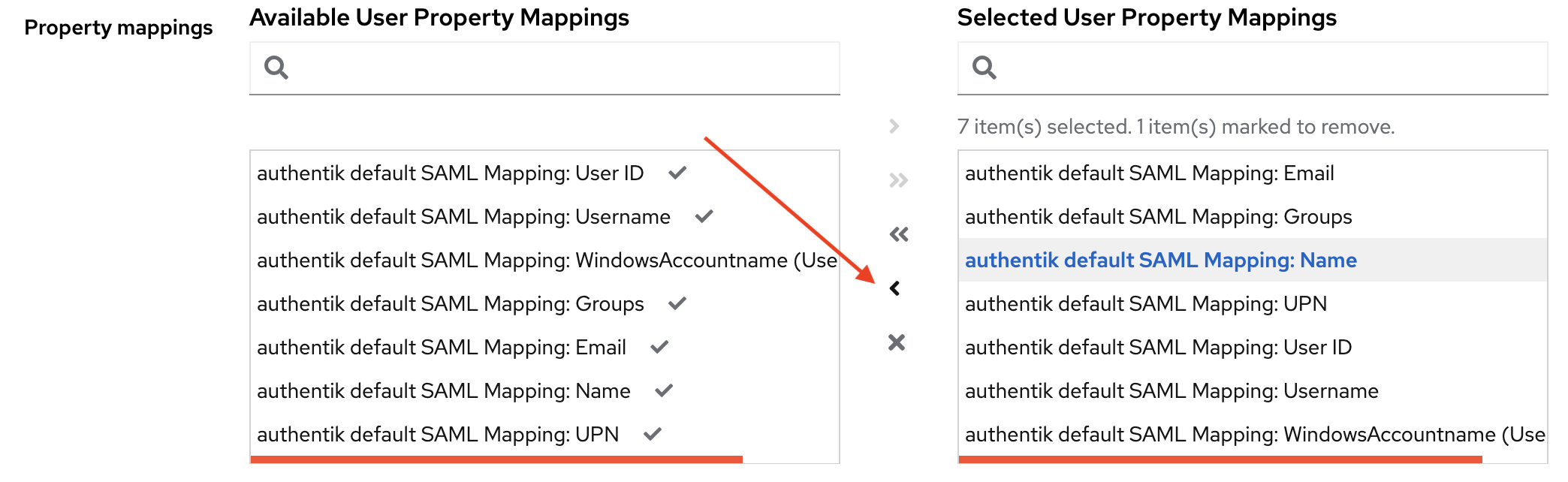Click the checkmark next to available UPN
Image resolution: width=1568 pixels, height=482 pixels.
[653, 435]
